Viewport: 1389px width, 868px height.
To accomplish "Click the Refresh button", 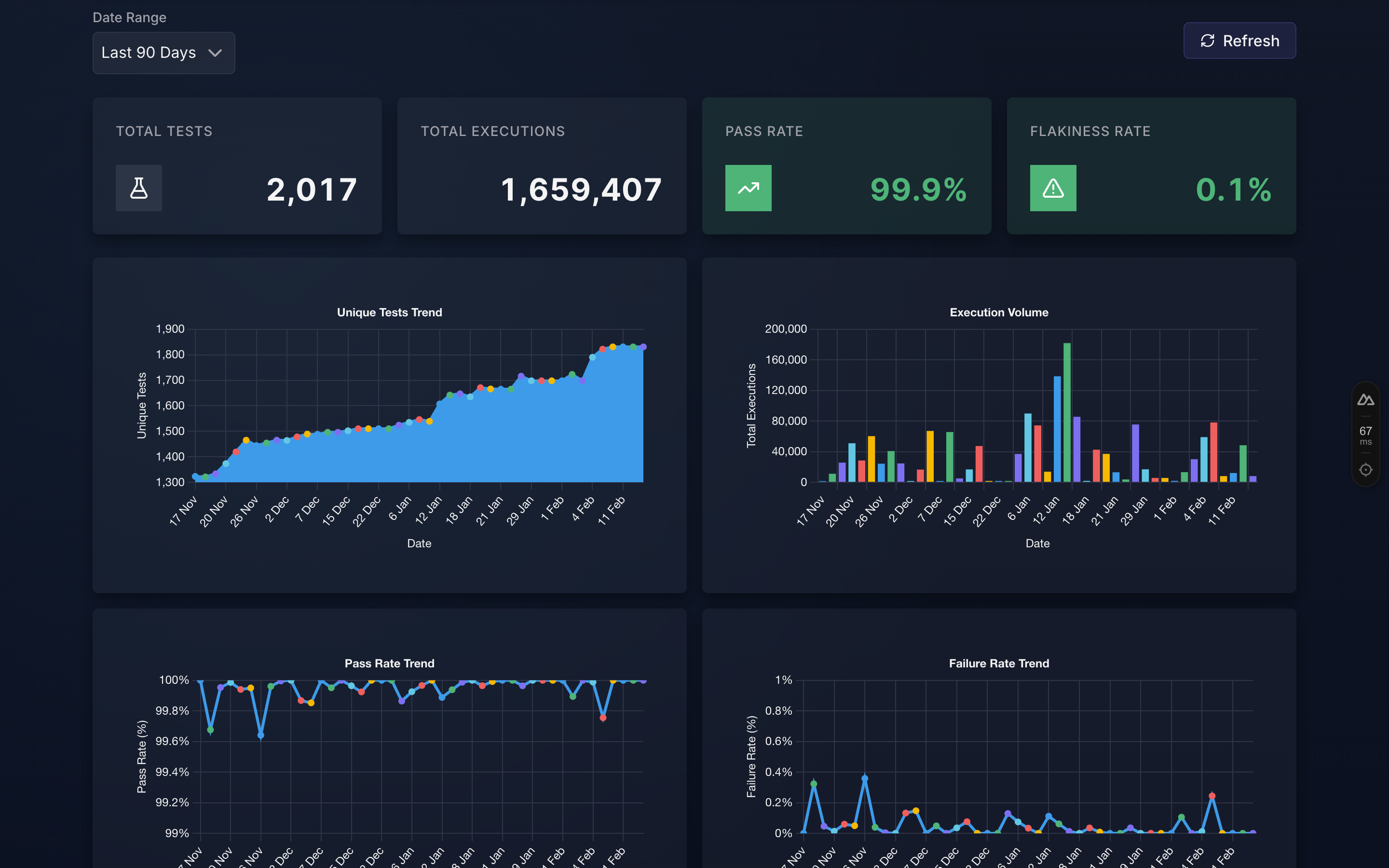I will [x=1239, y=41].
